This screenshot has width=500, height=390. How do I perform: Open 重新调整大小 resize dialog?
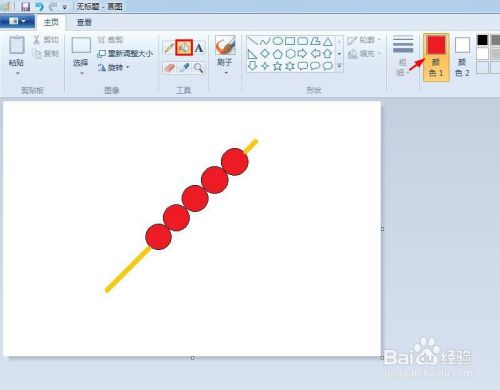point(125,53)
